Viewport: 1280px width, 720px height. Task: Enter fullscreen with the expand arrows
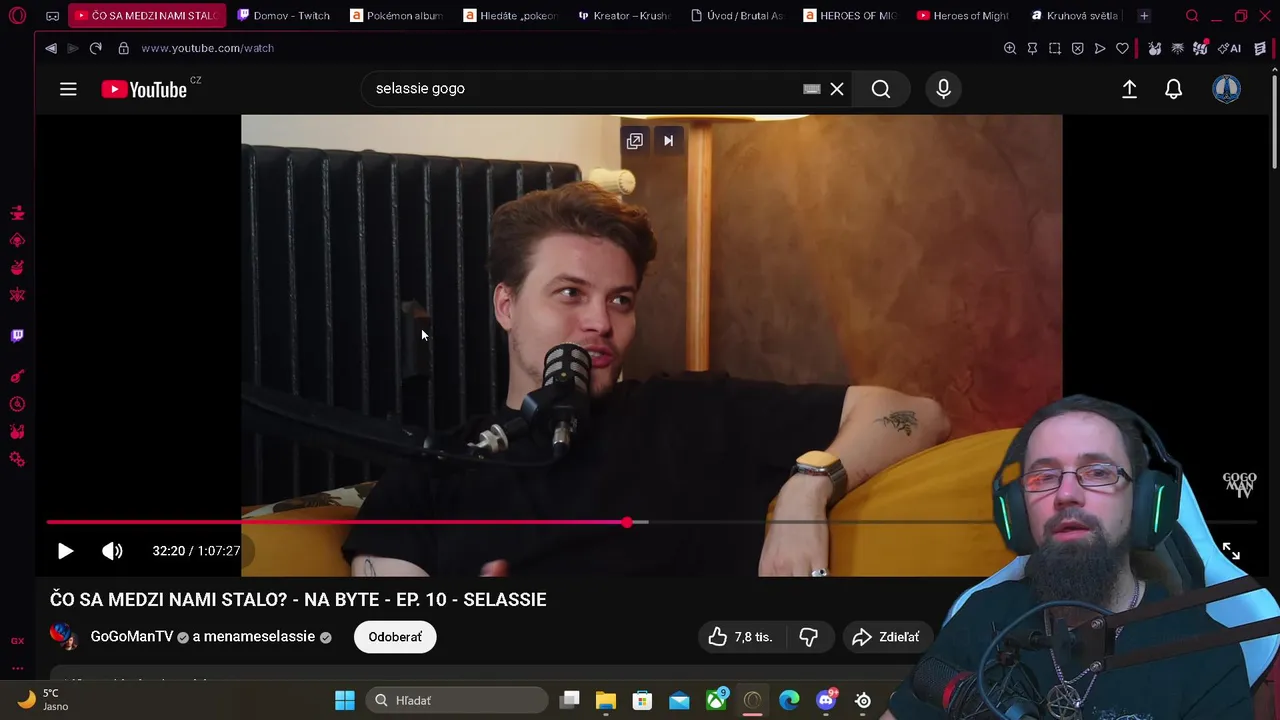pyautogui.click(x=1231, y=551)
